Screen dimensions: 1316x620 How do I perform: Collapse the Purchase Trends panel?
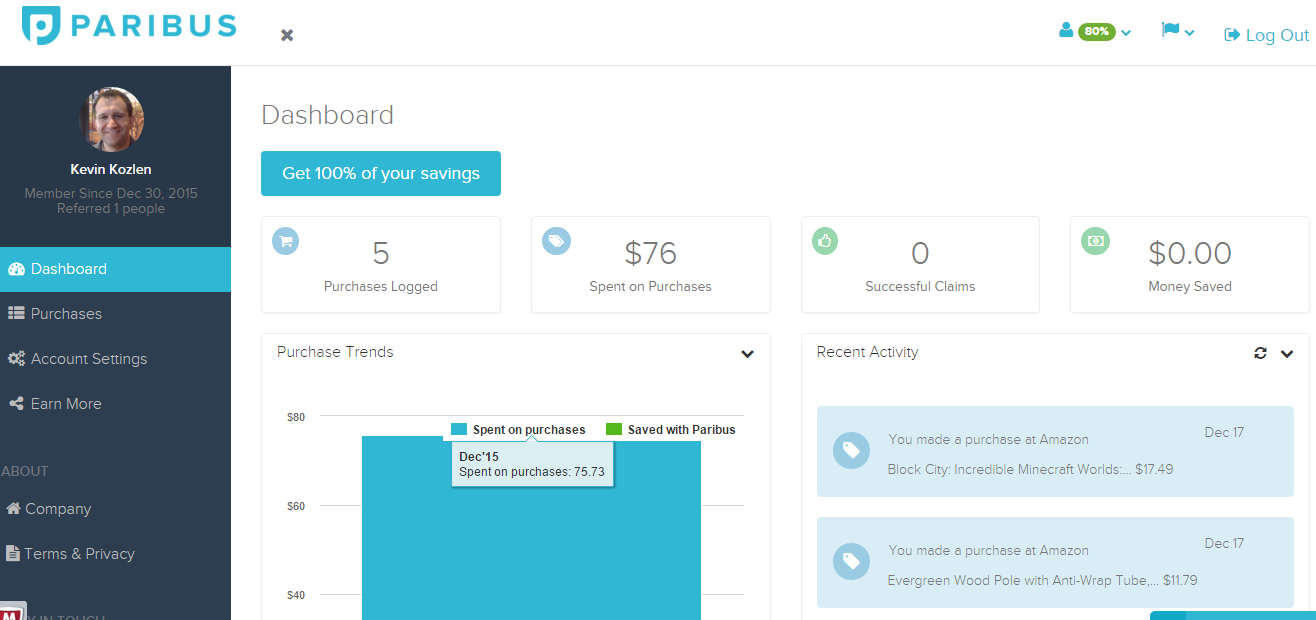point(746,354)
